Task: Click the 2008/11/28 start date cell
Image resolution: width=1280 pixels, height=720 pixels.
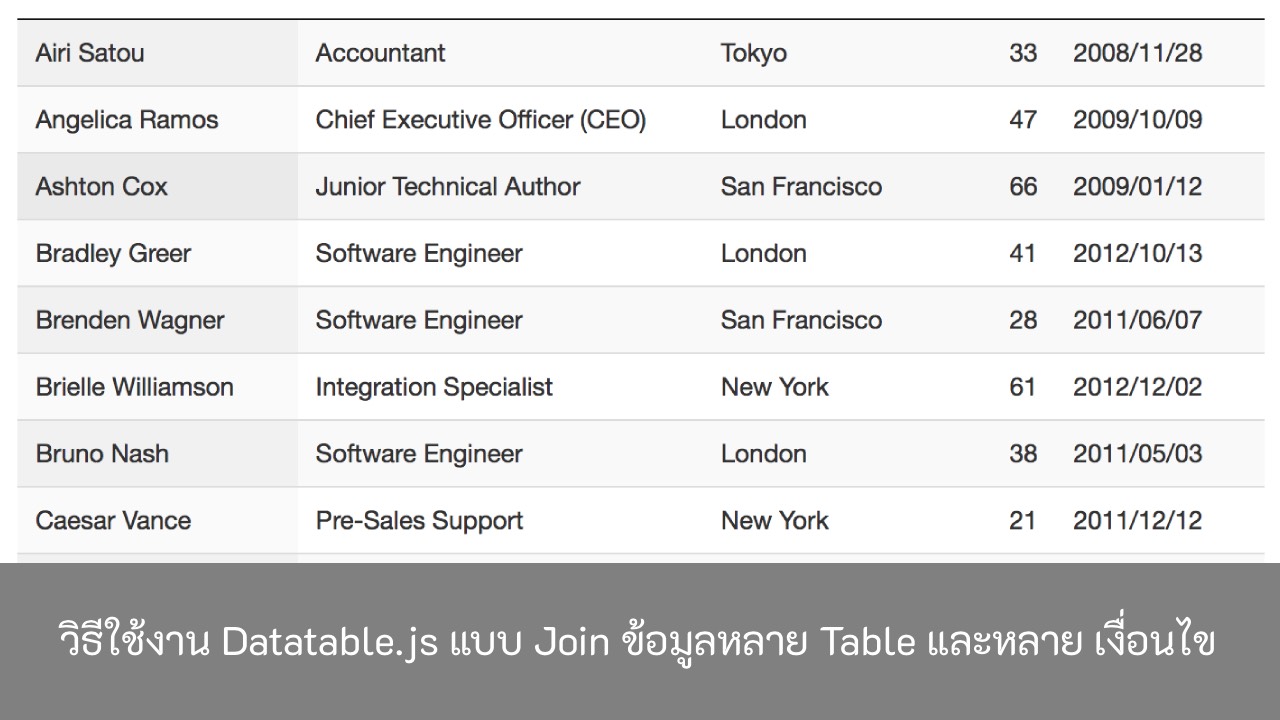Action: click(1159, 53)
